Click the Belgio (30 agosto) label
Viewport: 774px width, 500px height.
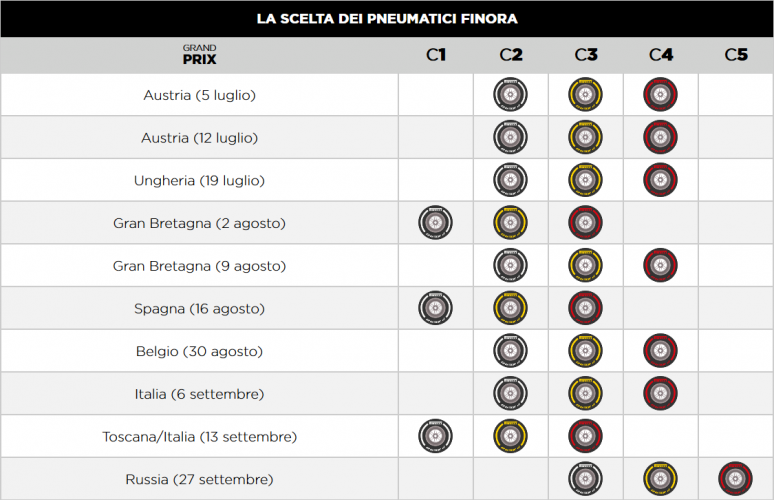tap(199, 351)
